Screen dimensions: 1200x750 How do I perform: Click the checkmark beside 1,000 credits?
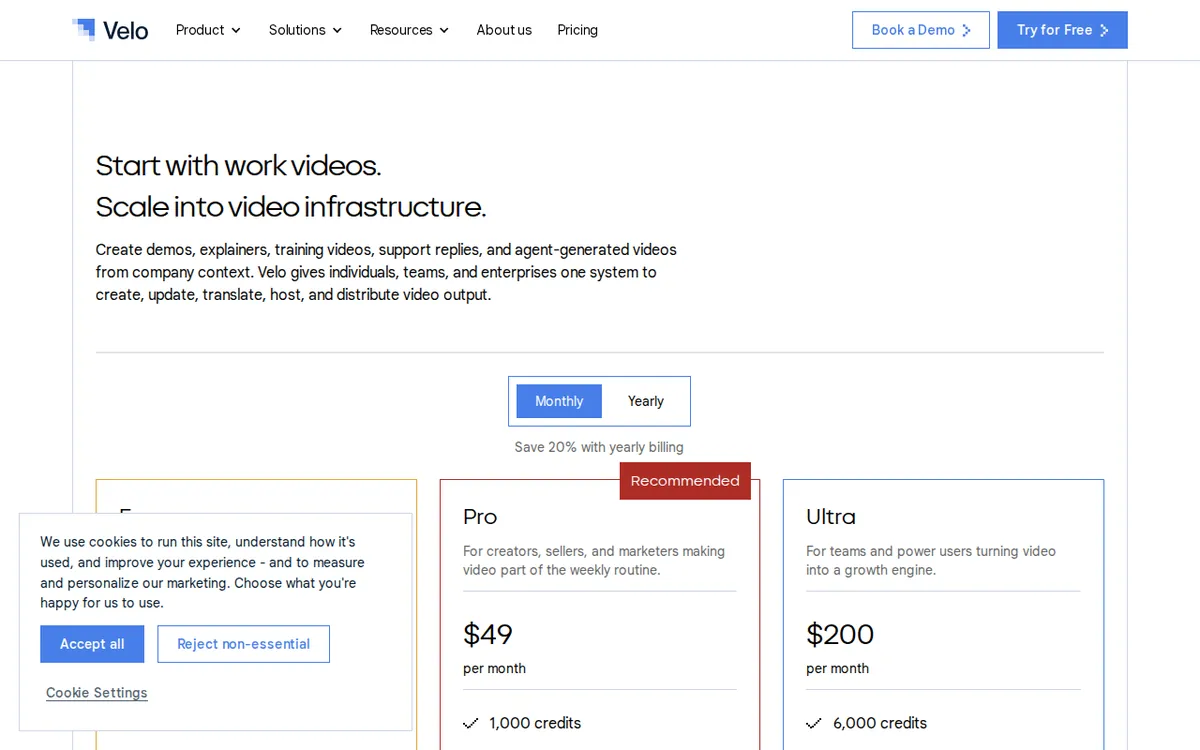click(471, 723)
